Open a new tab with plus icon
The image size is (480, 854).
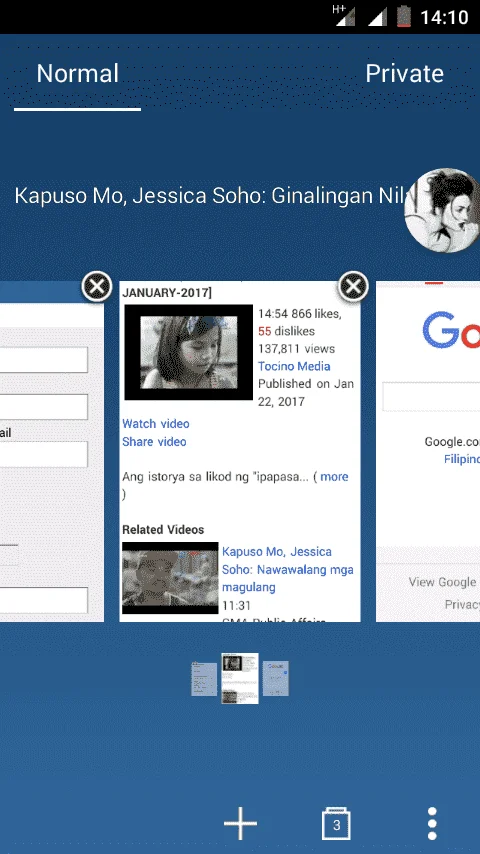240,823
